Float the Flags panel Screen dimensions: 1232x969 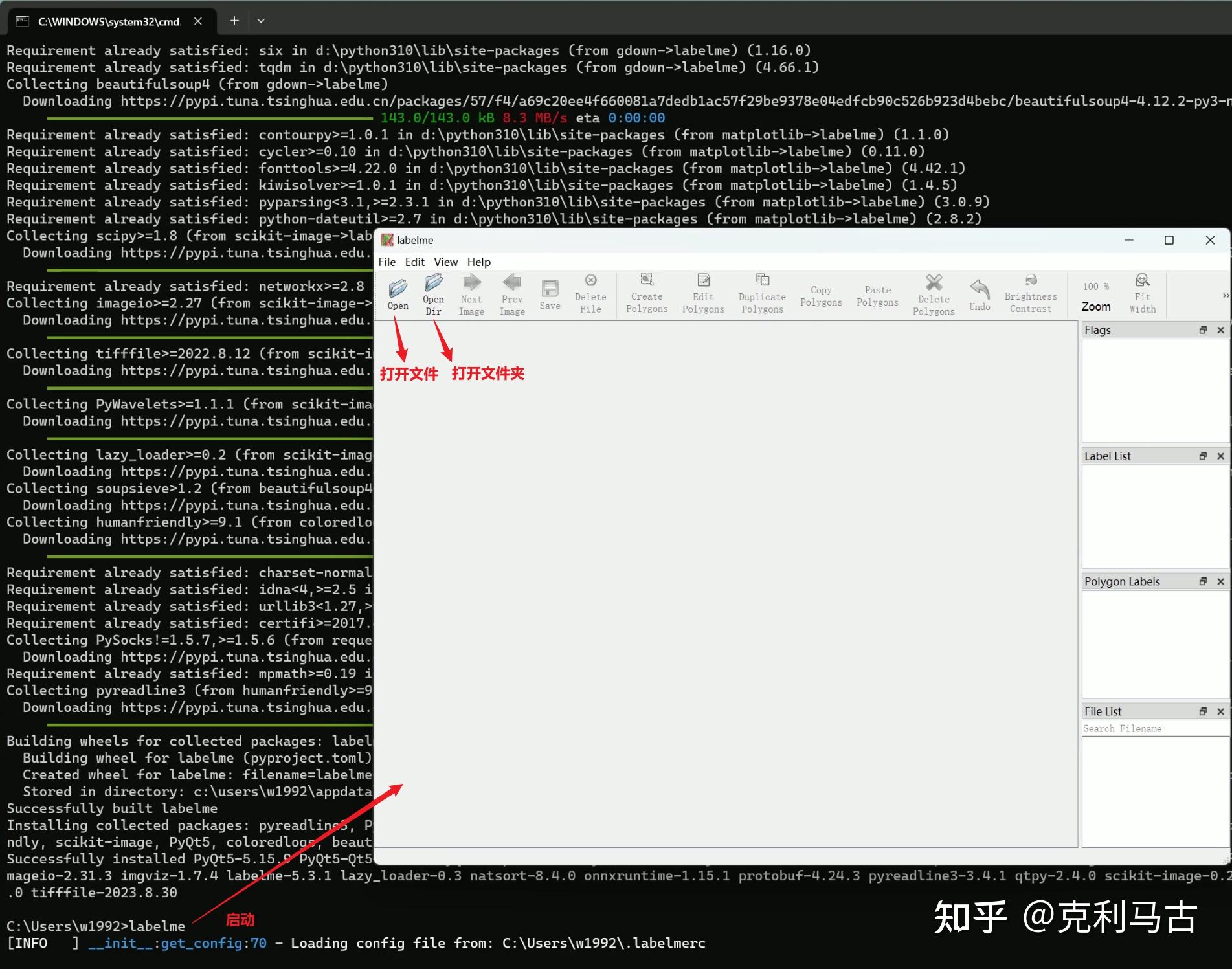1203,330
